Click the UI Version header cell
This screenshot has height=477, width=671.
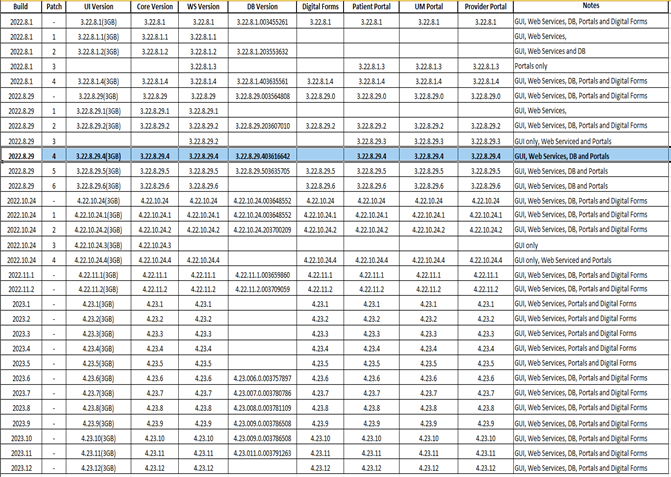[x=98, y=6]
